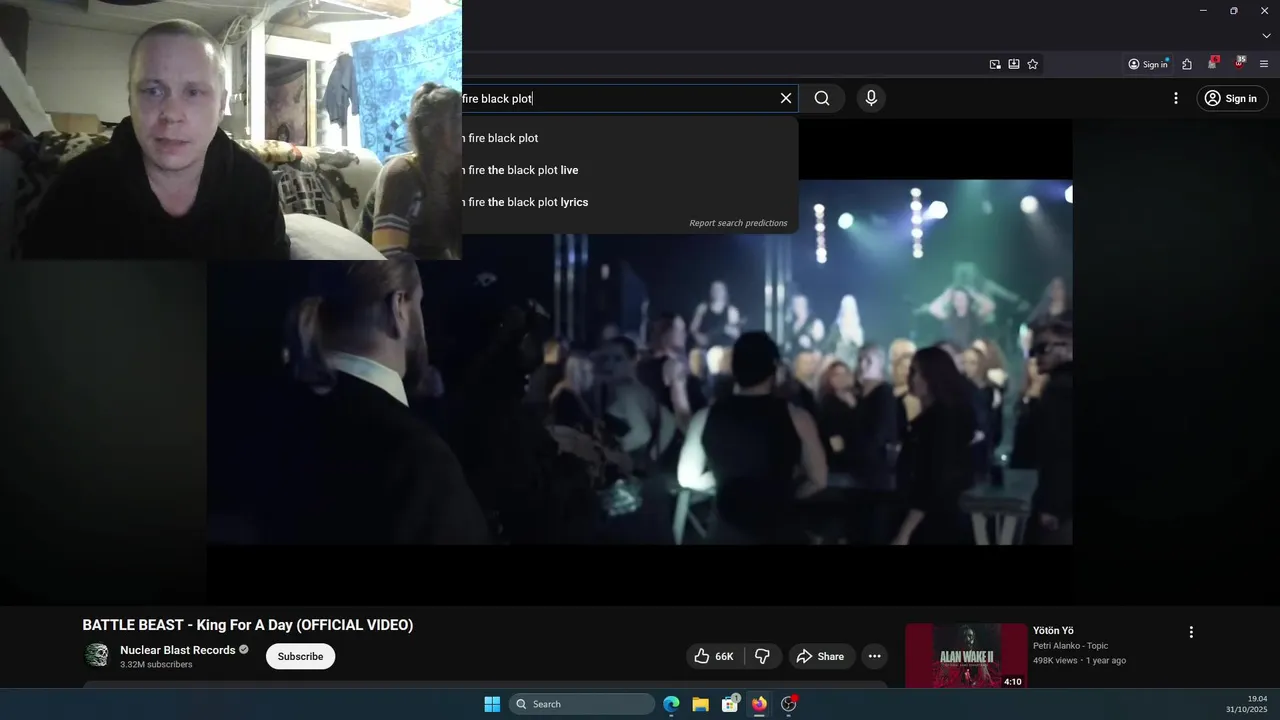This screenshot has width=1280, height=720.
Task: Bookmark this page with the star icon
Action: coord(1033,64)
